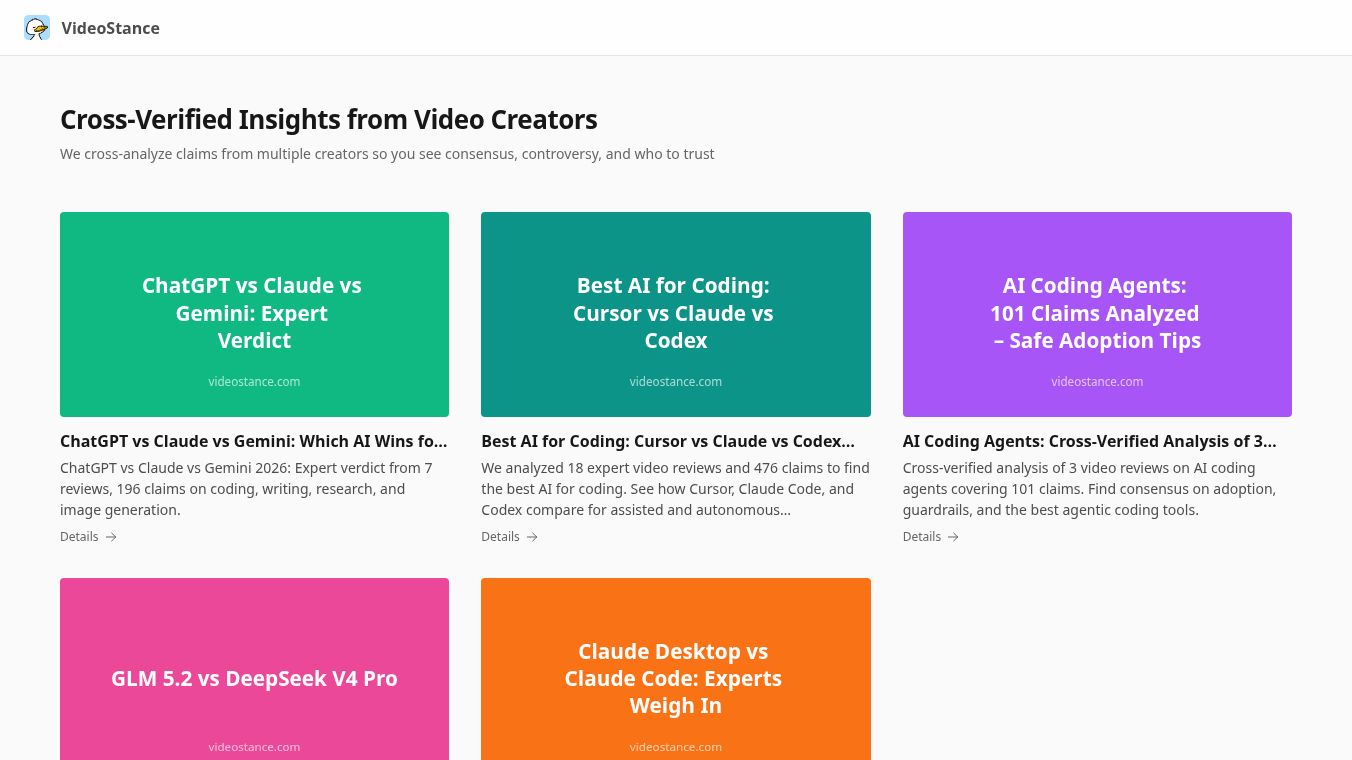Open the orange Claude Desktop vs Claude Code thumbnail

676,669
